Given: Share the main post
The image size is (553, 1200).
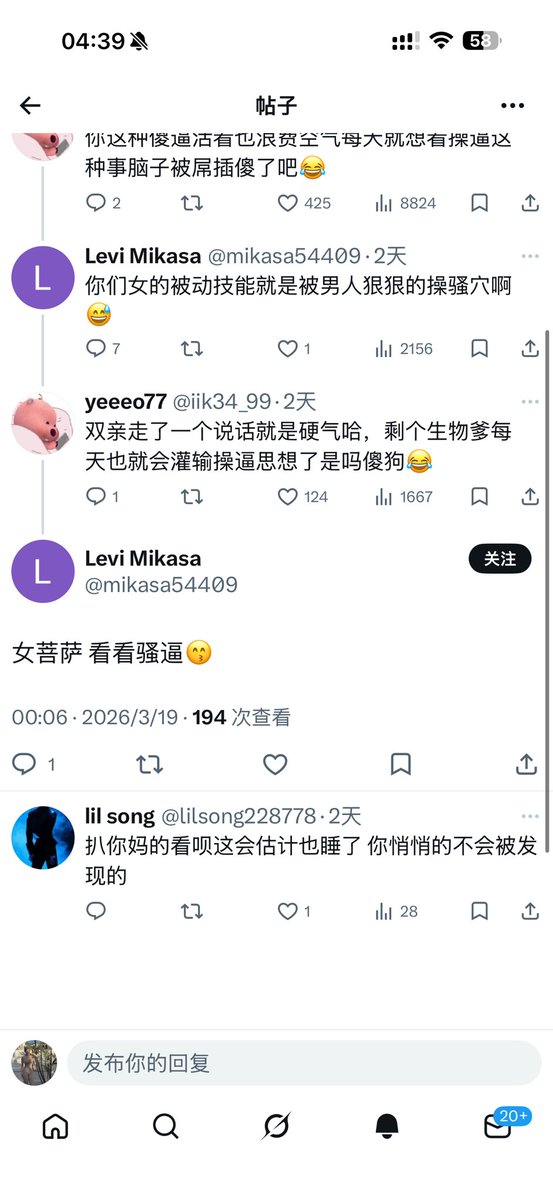Looking at the screenshot, I should coord(527,764).
